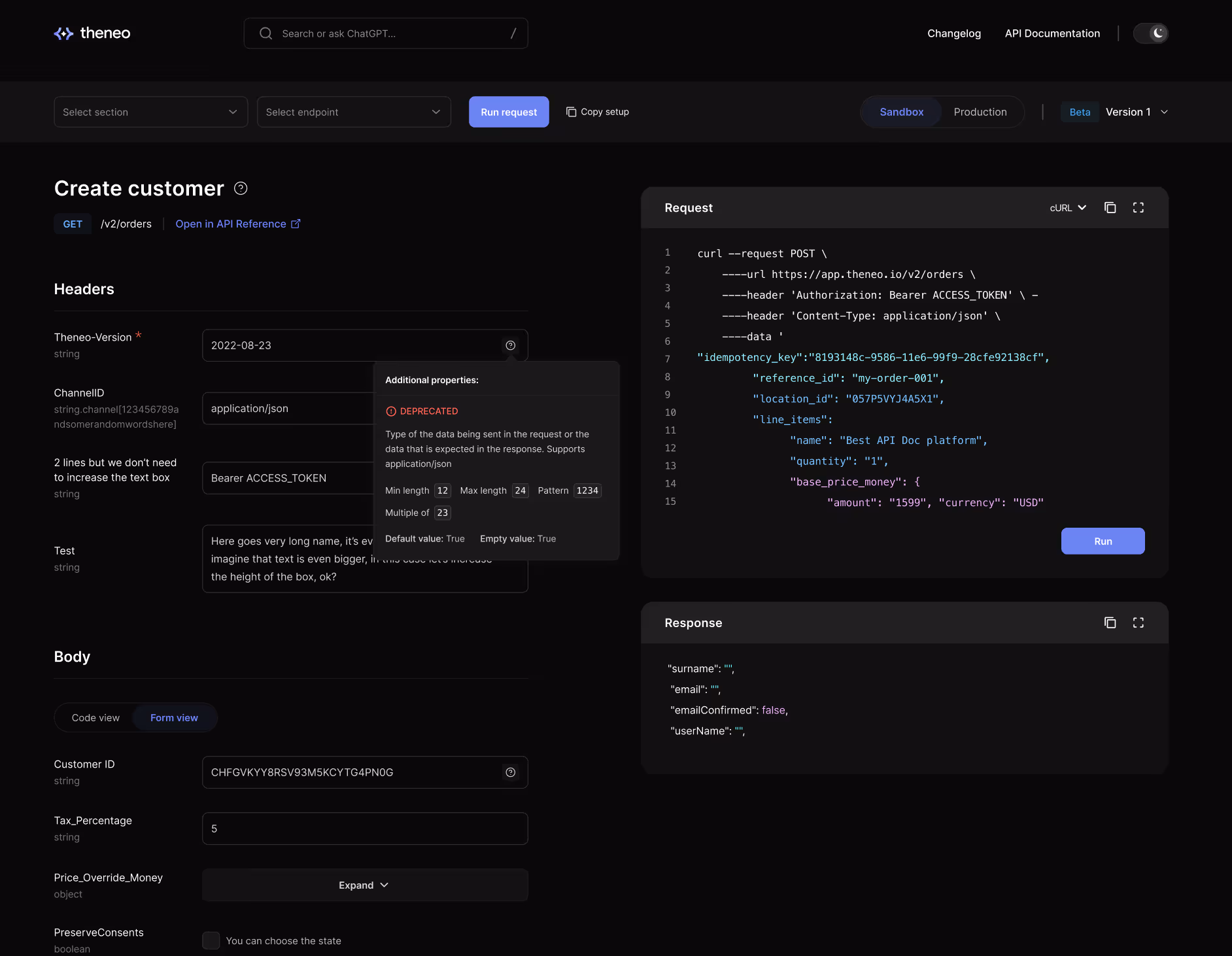Click the Tax_Percentage input field

364,828
